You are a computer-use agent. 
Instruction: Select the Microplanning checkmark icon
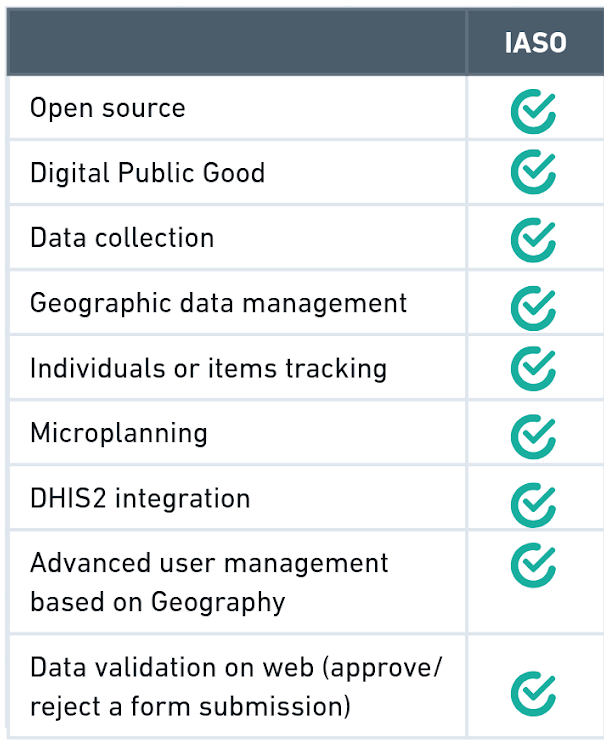click(x=533, y=435)
